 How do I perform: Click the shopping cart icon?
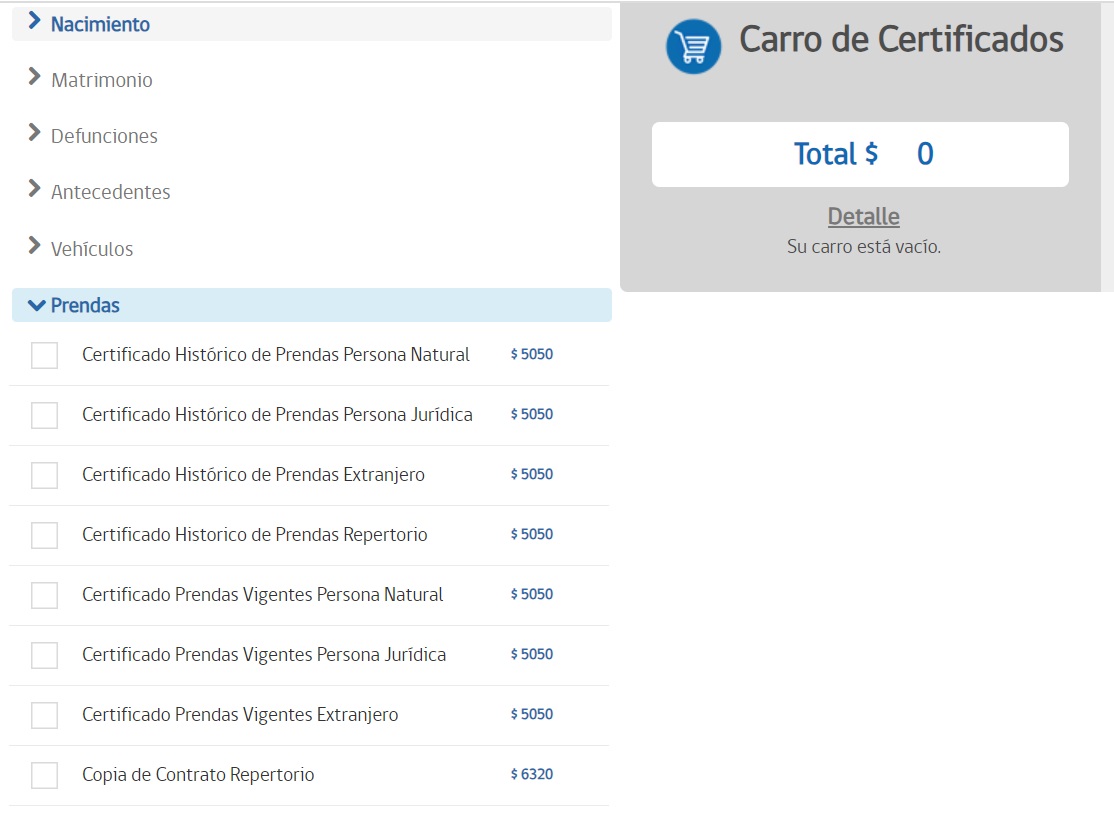[693, 46]
